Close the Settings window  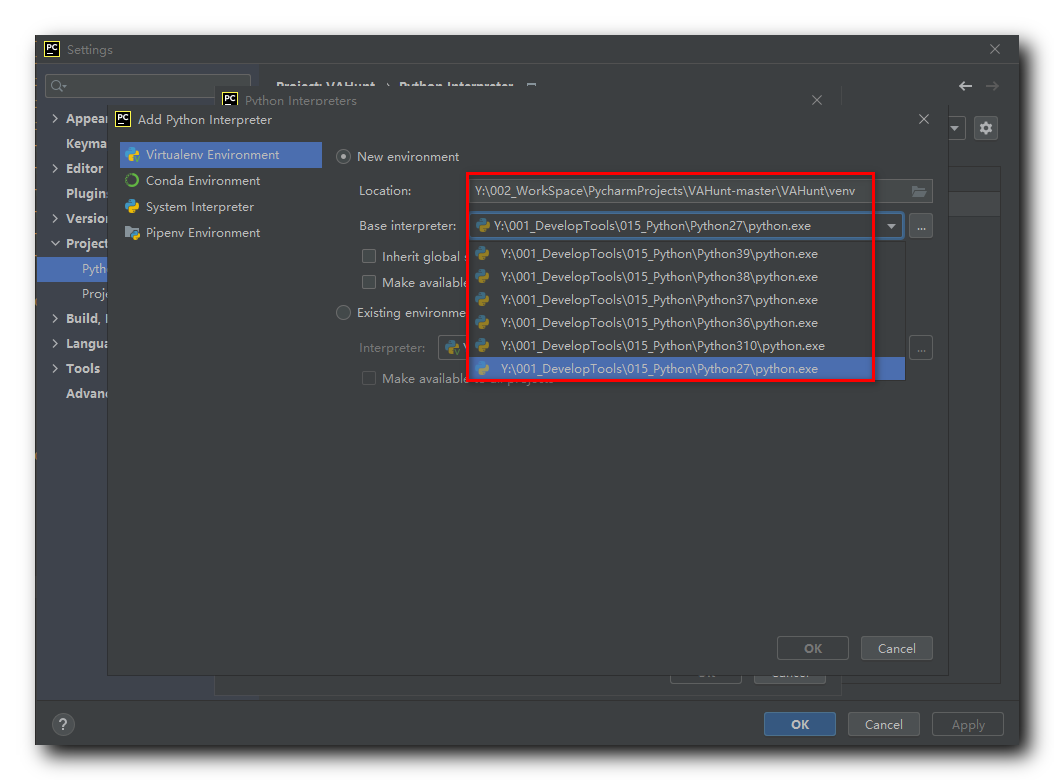coord(995,49)
